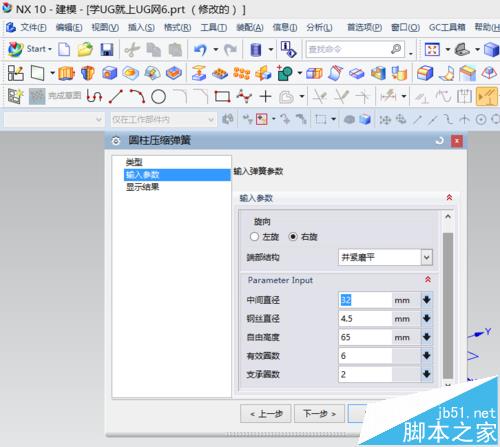This screenshot has height=447, width=500.
Task: Close the 圆柱压缩弹簧 dialog
Action: [457, 141]
